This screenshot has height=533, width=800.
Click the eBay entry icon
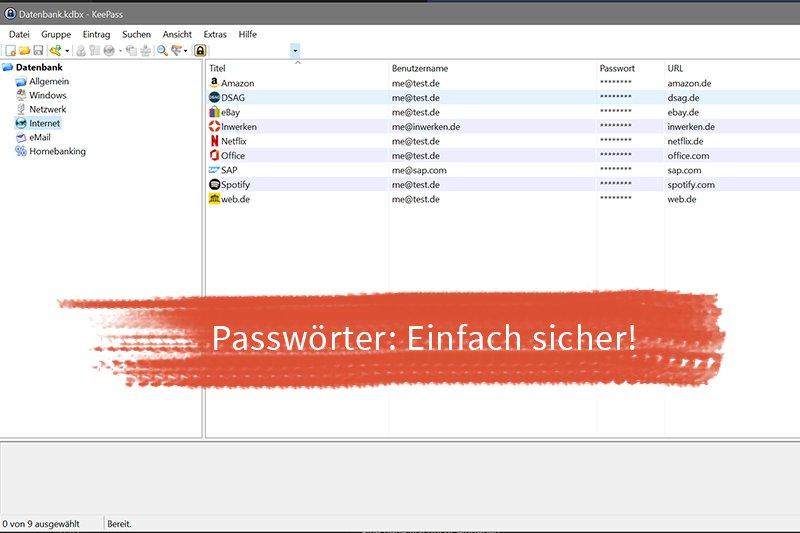click(214, 112)
